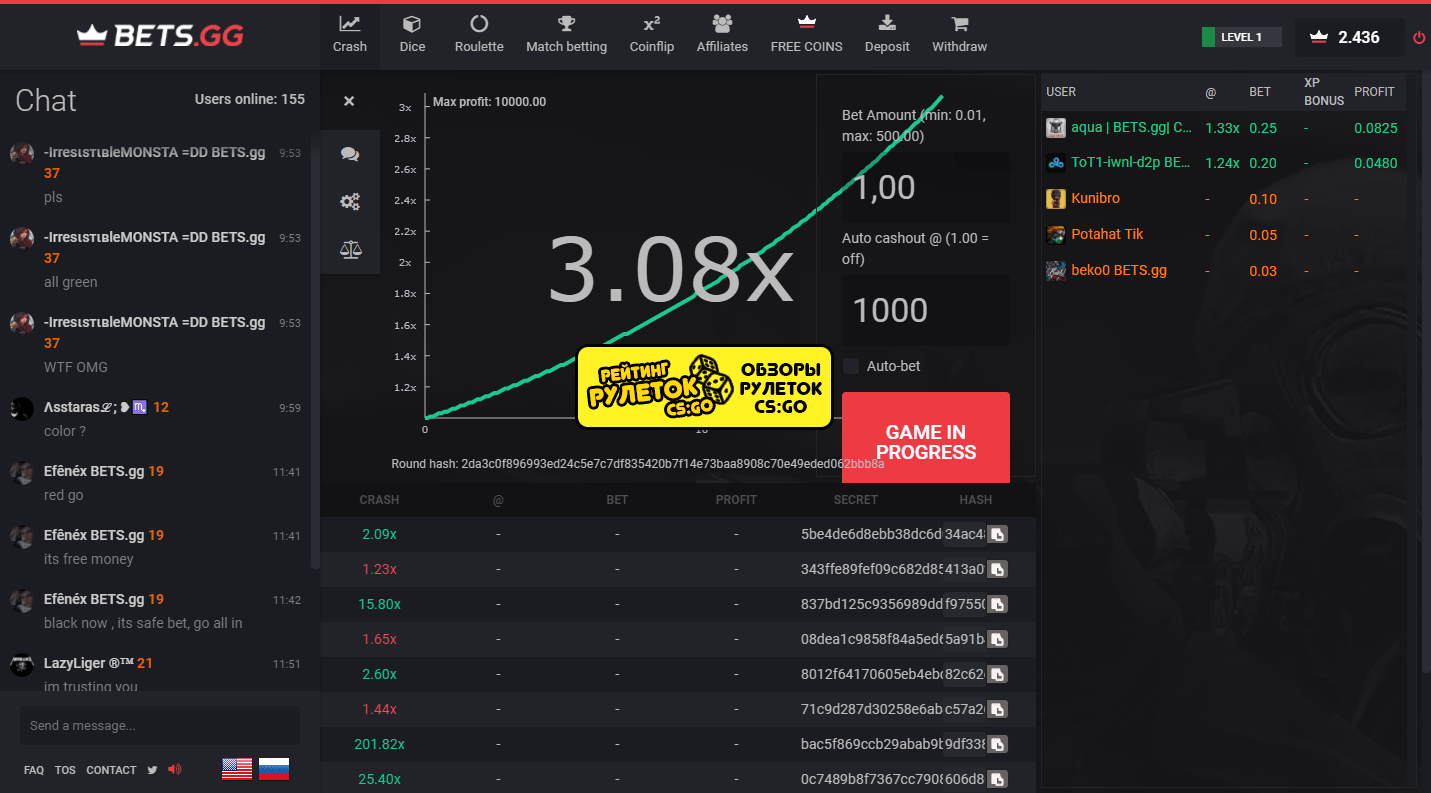Screen dimensions: 1431x793
Task: Switch to Roulette game
Action: 479,35
